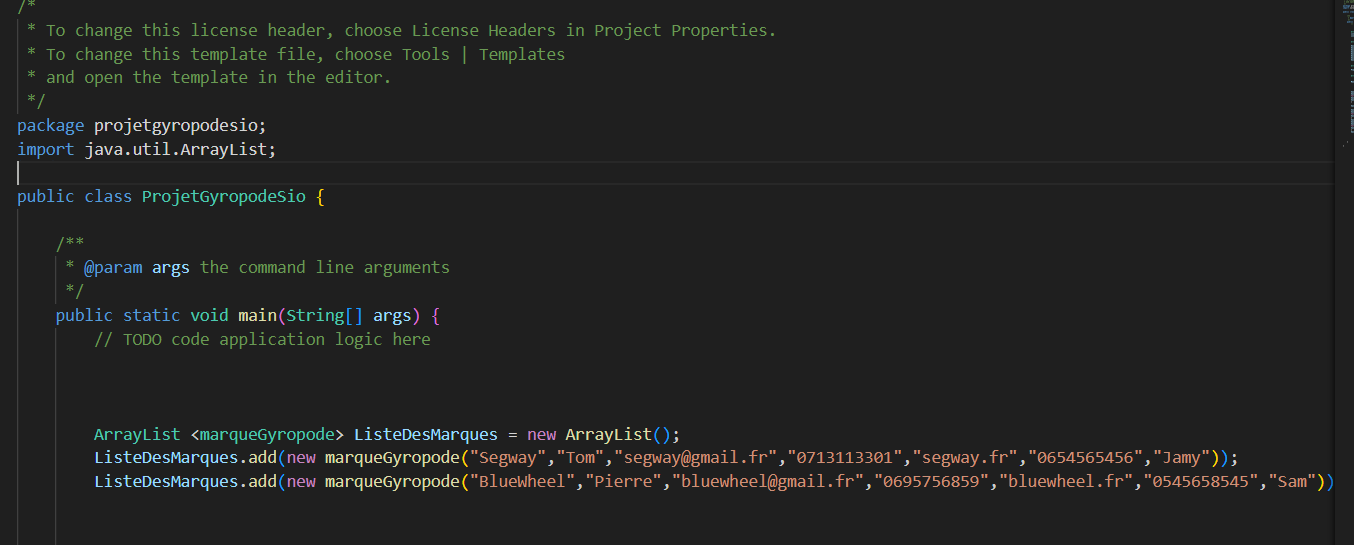Viewport: 1354px width, 545px height.
Task: Click "Project Properties" in the header comment
Action: click(x=682, y=30)
